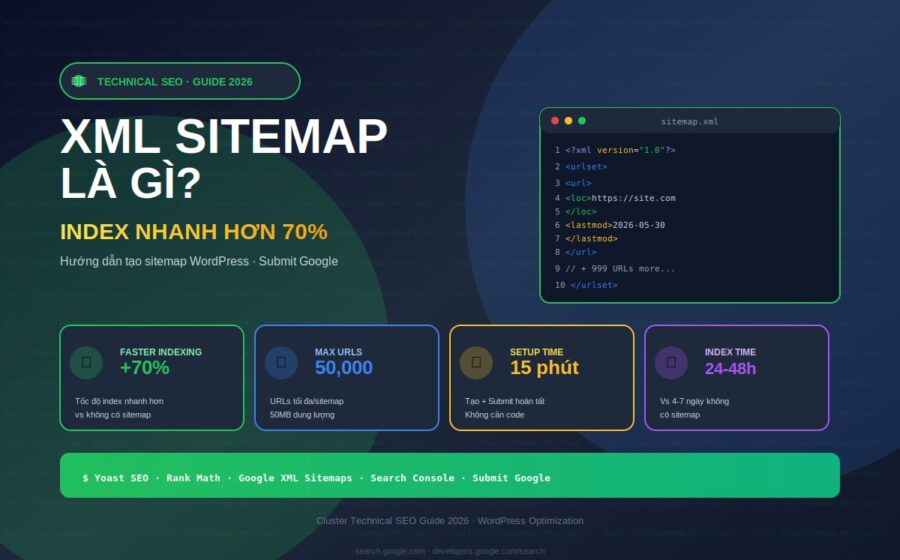Click the closing "</url>" tag on line 8
This screenshot has height=560, width=900.
581,252
